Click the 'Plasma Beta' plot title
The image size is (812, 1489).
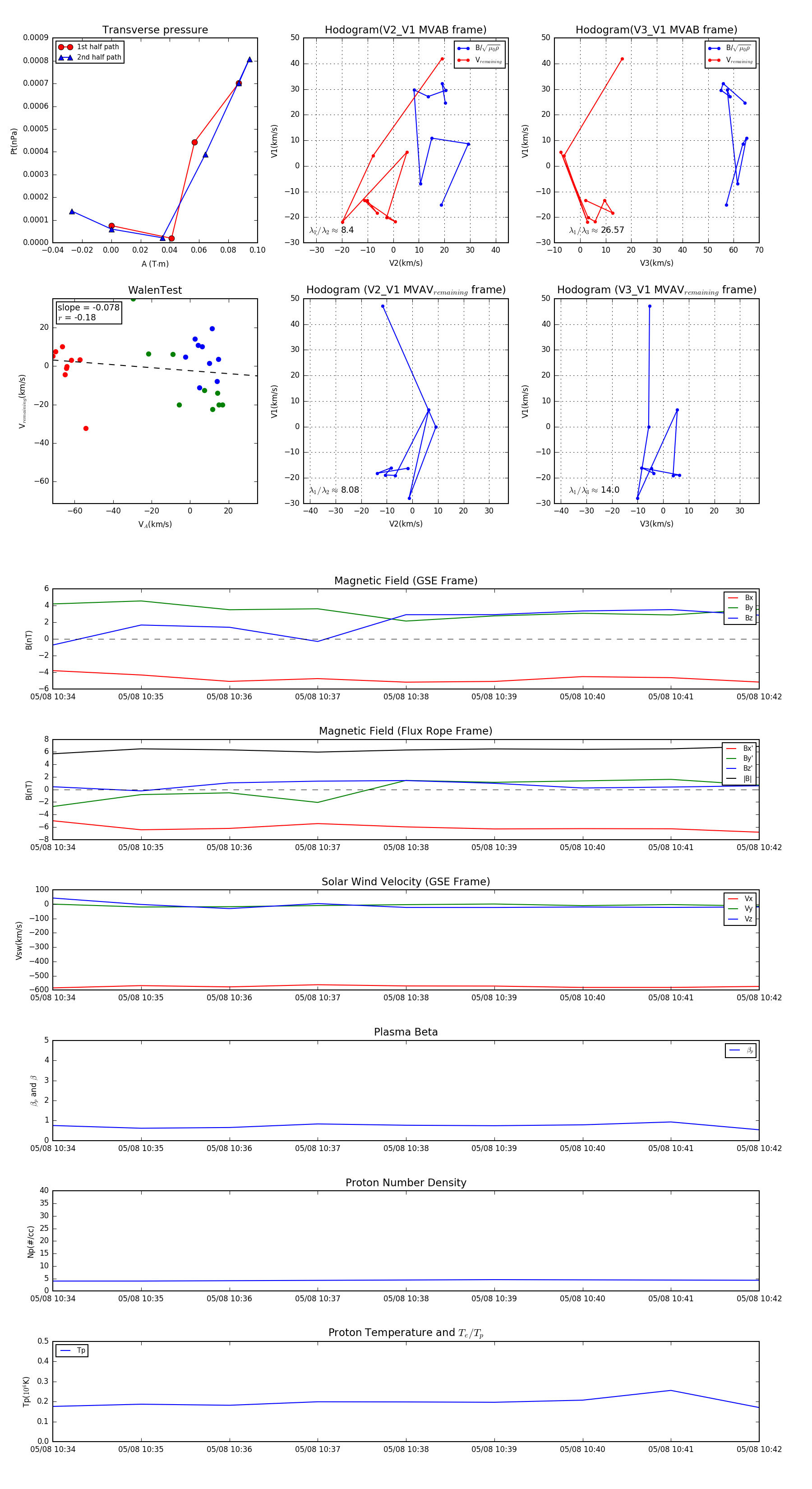click(406, 1032)
